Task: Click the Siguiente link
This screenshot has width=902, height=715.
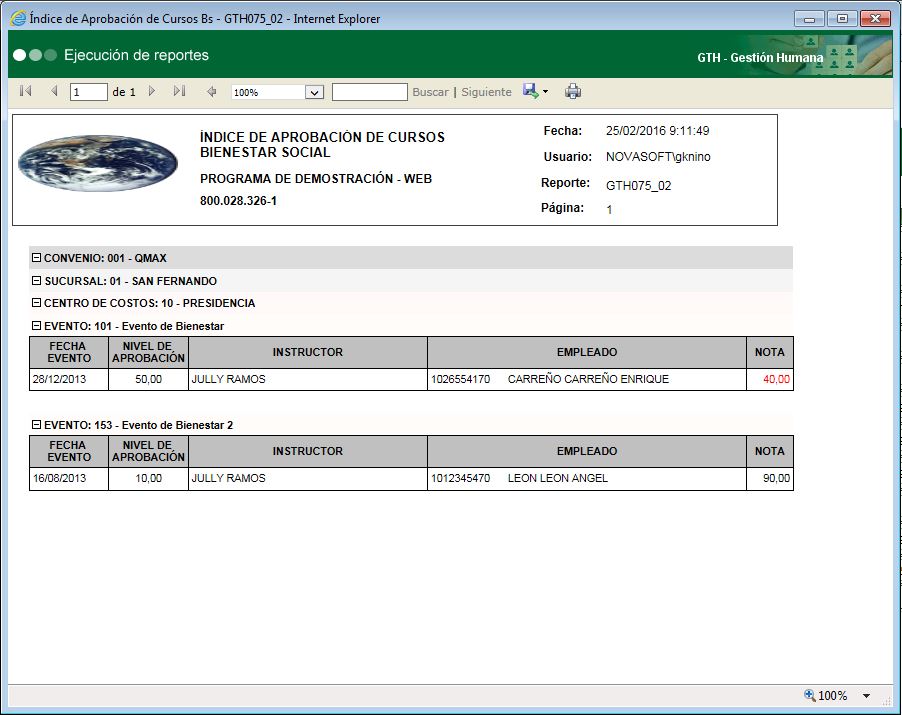Action: (x=486, y=92)
